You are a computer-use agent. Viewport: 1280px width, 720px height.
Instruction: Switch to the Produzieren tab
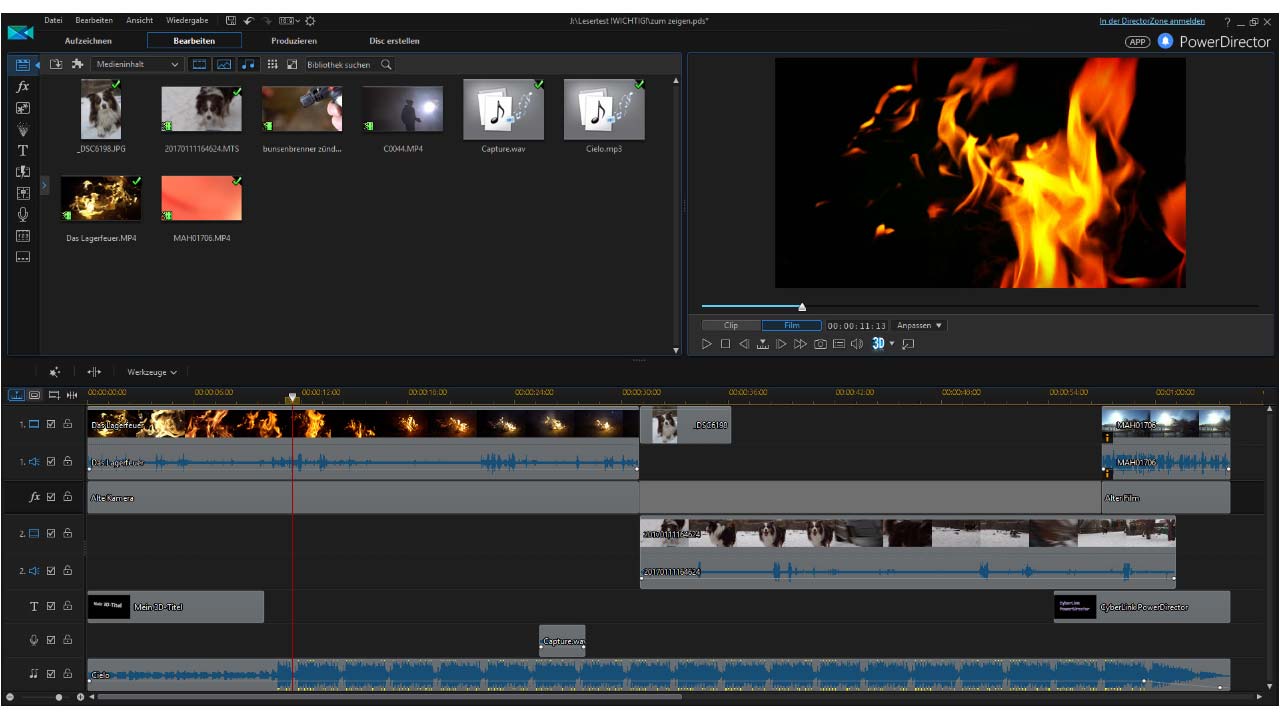coord(294,41)
